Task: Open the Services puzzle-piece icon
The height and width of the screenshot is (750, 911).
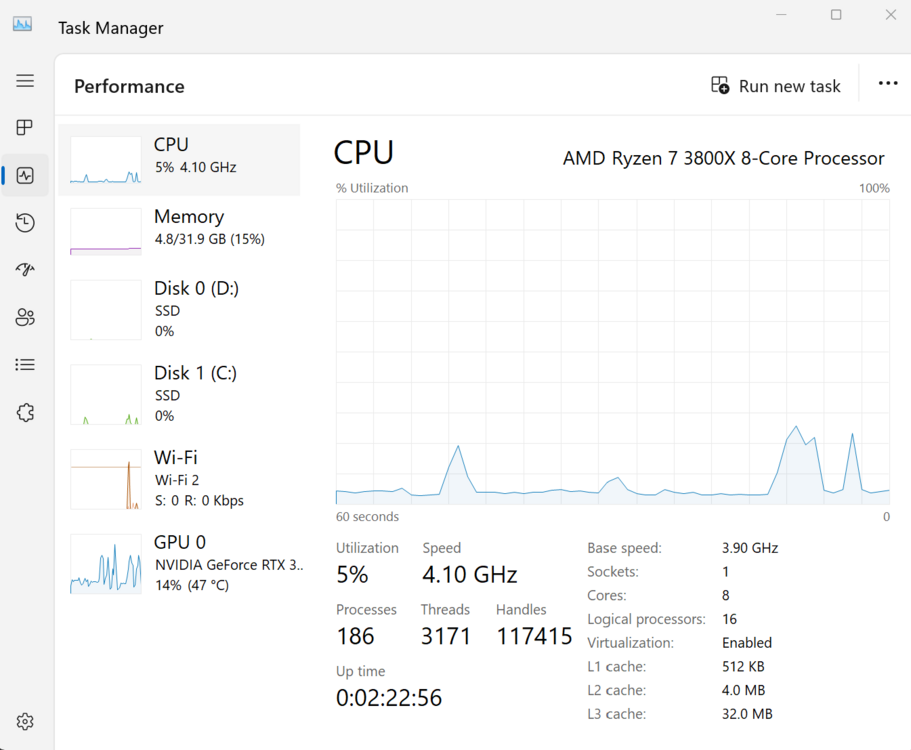Action: tap(25, 413)
